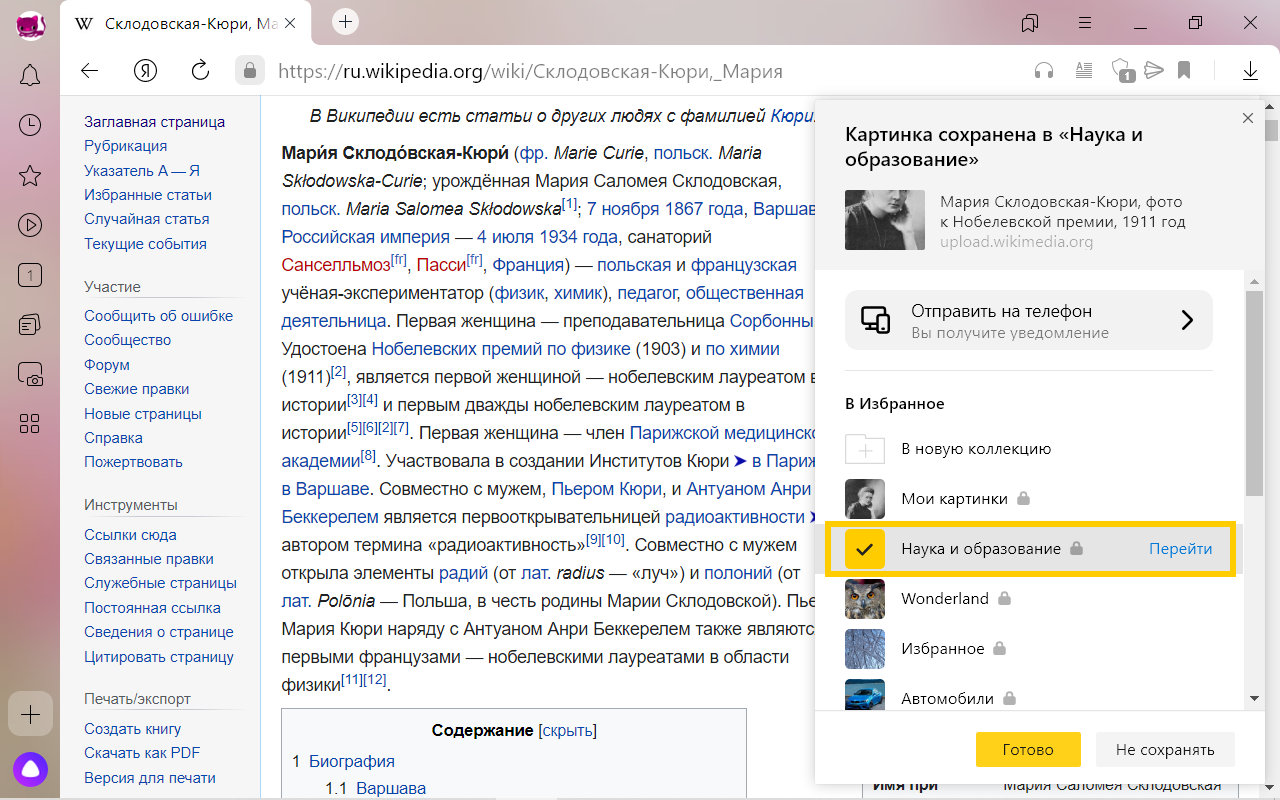Click the browser profile avatar
This screenshot has width=1280, height=800.
30,24
